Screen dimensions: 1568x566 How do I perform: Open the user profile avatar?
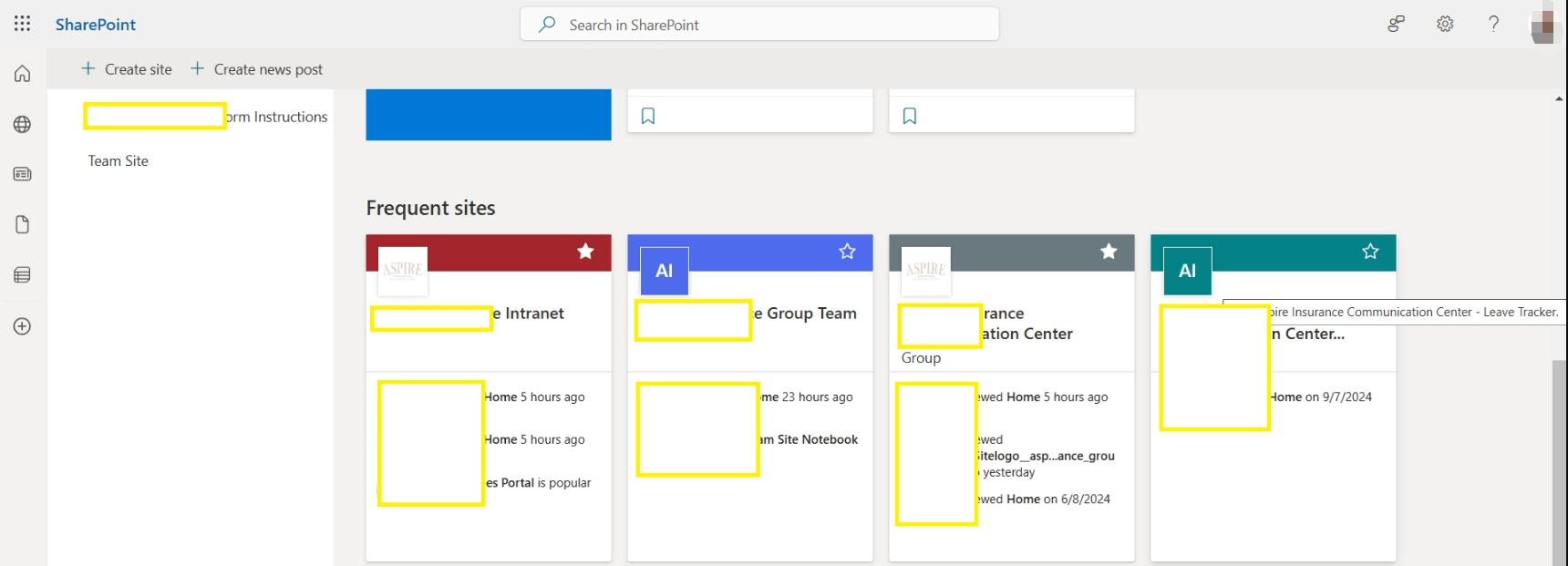click(1542, 24)
